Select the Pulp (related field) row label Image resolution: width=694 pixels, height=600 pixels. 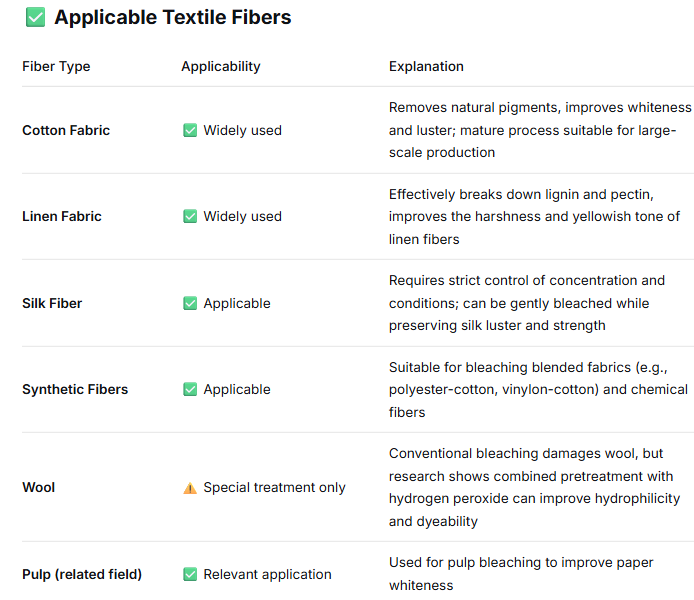(x=82, y=574)
